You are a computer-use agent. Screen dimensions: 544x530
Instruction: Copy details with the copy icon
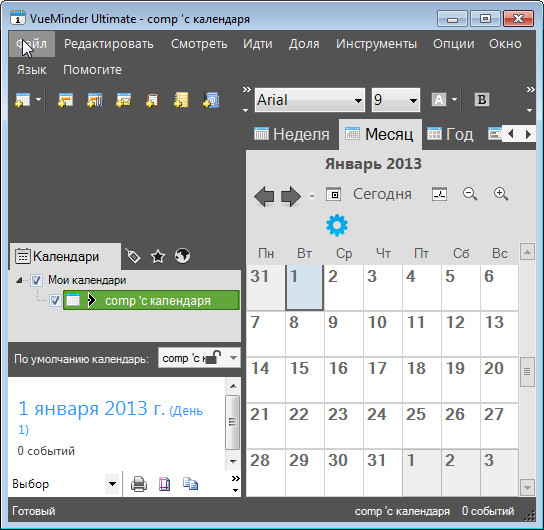190,484
